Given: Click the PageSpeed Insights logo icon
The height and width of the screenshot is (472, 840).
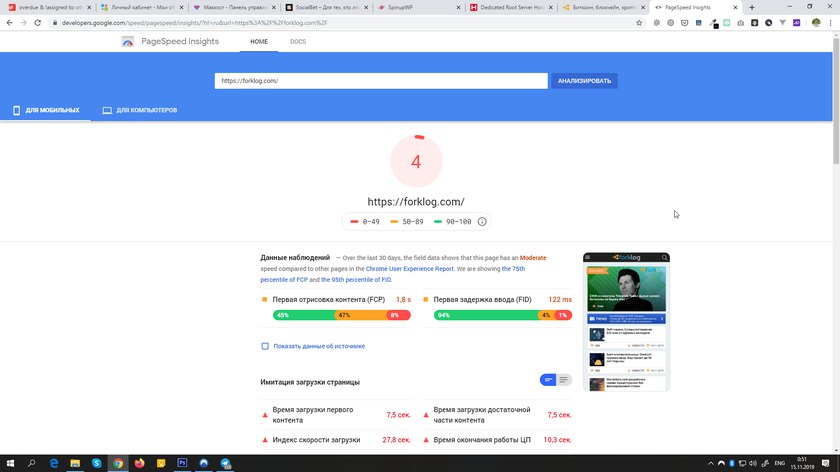Looking at the screenshot, I should (x=128, y=41).
